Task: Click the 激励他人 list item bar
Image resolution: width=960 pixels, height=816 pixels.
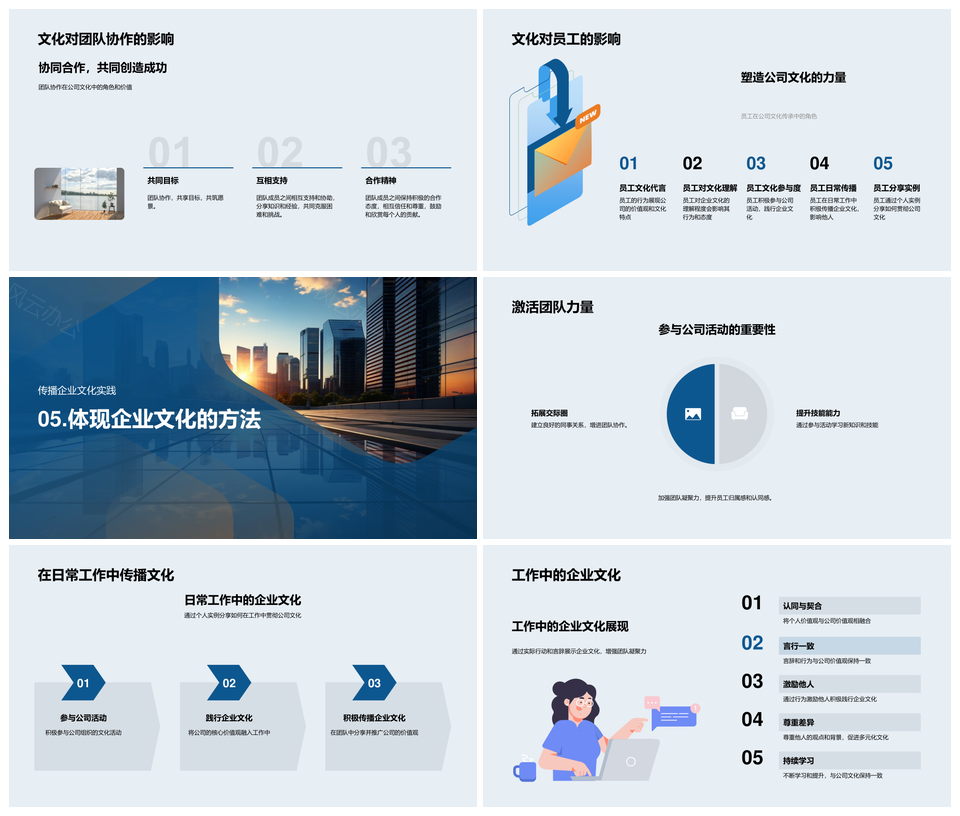Action: 849,684
